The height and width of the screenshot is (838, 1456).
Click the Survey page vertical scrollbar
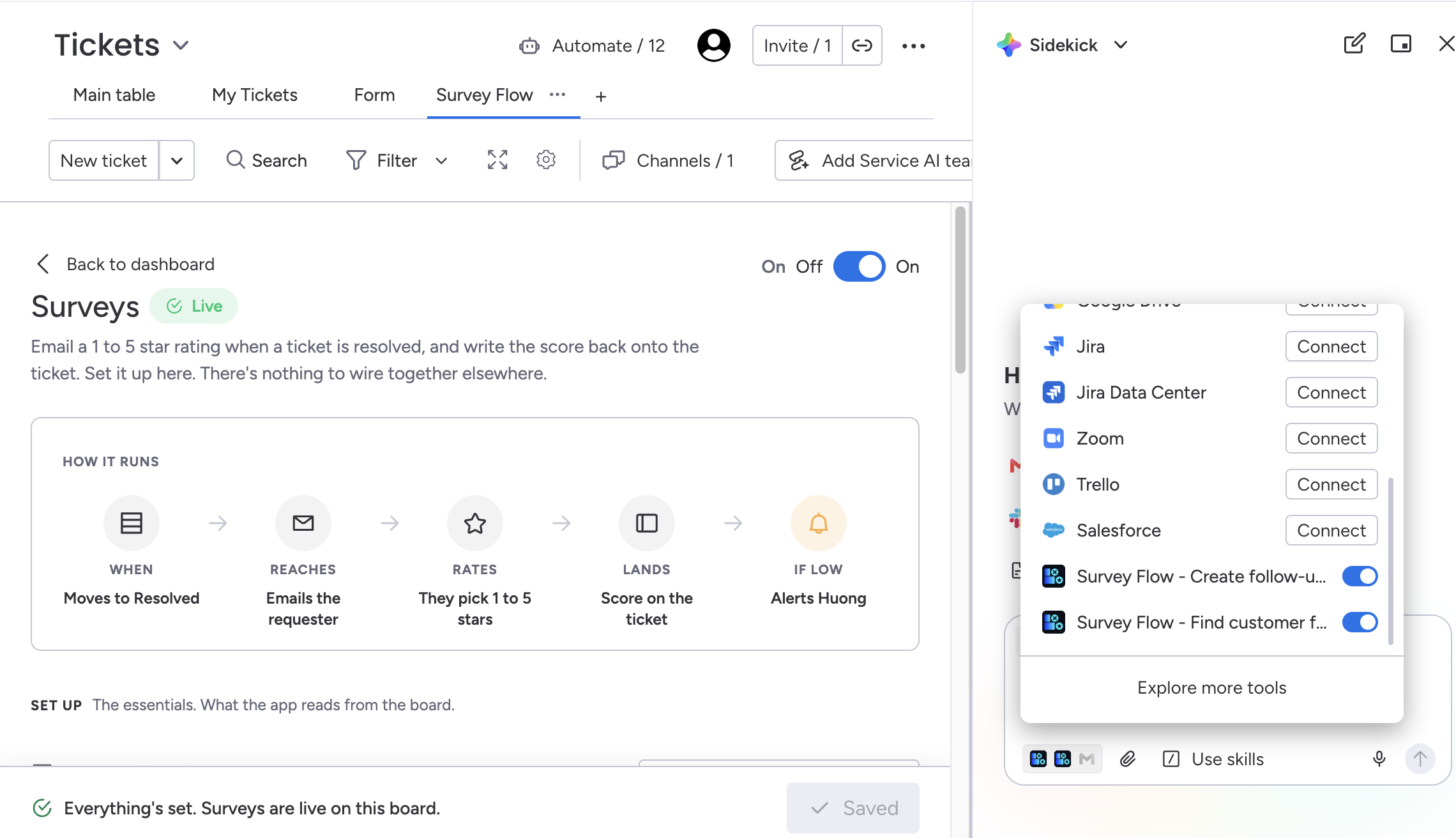click(960, 290)
